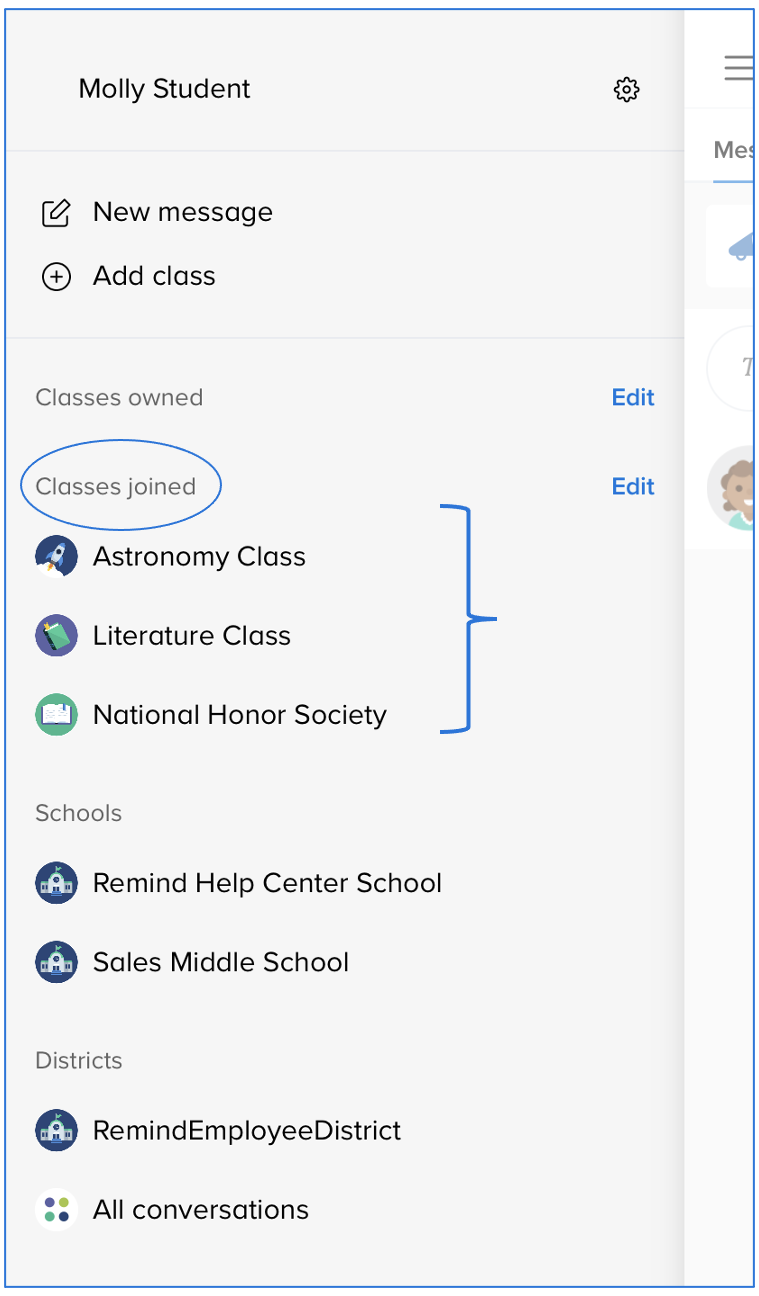Select National Honor Society

click(x=239, y=715)
